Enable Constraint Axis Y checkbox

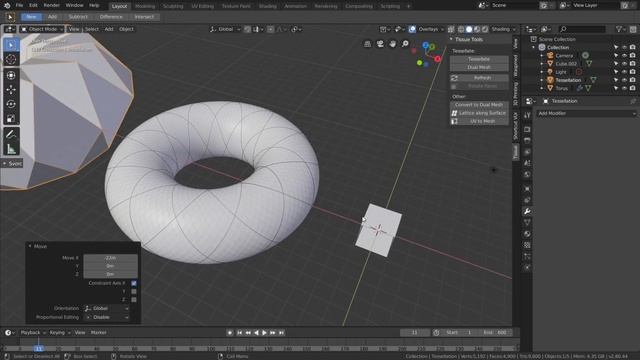134,291
